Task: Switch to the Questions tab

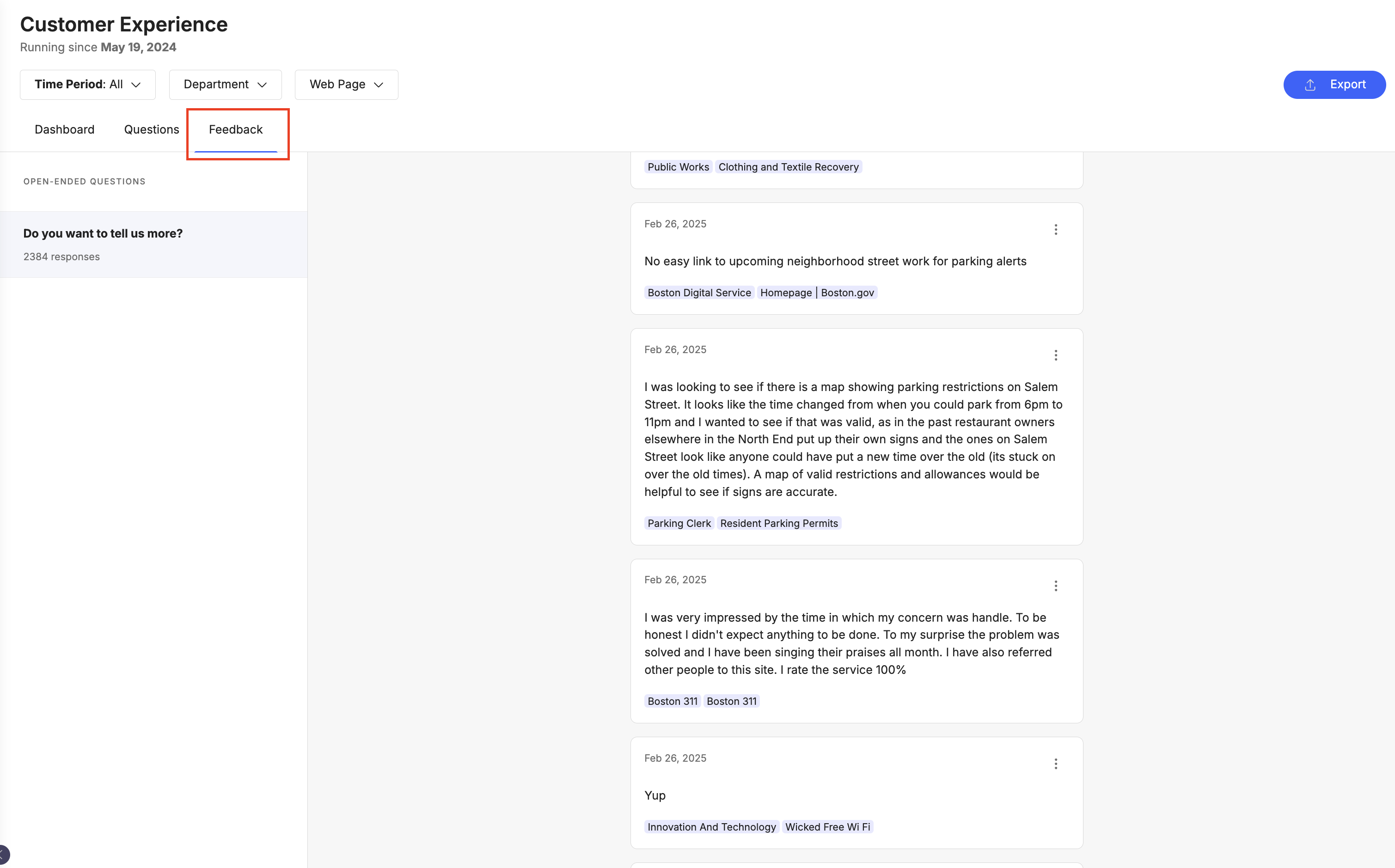Action: click(x=152, y=130)
